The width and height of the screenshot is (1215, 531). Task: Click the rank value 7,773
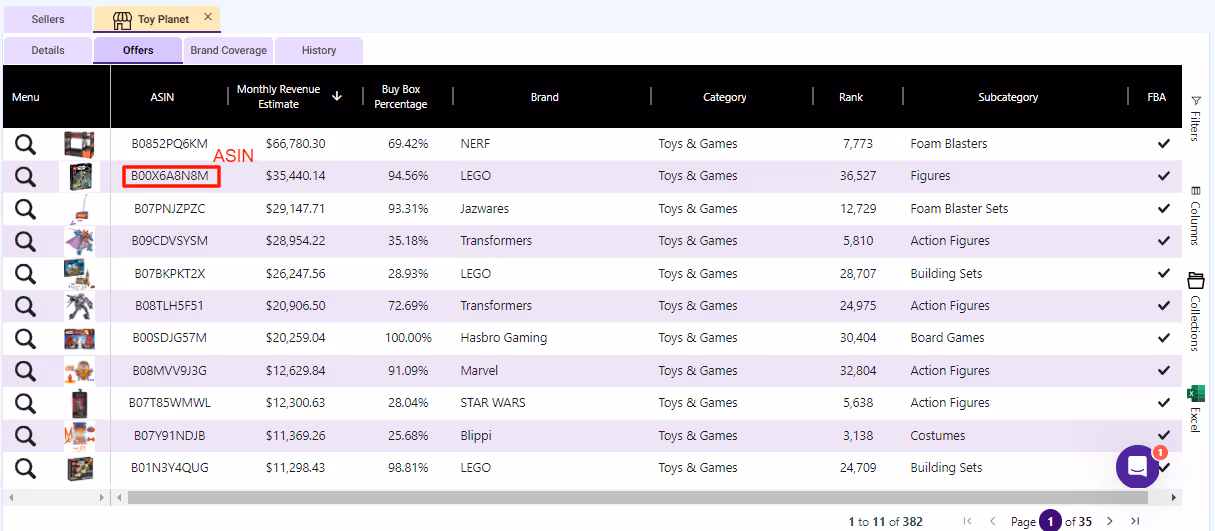pyautogui.click(x=858, y=144)
